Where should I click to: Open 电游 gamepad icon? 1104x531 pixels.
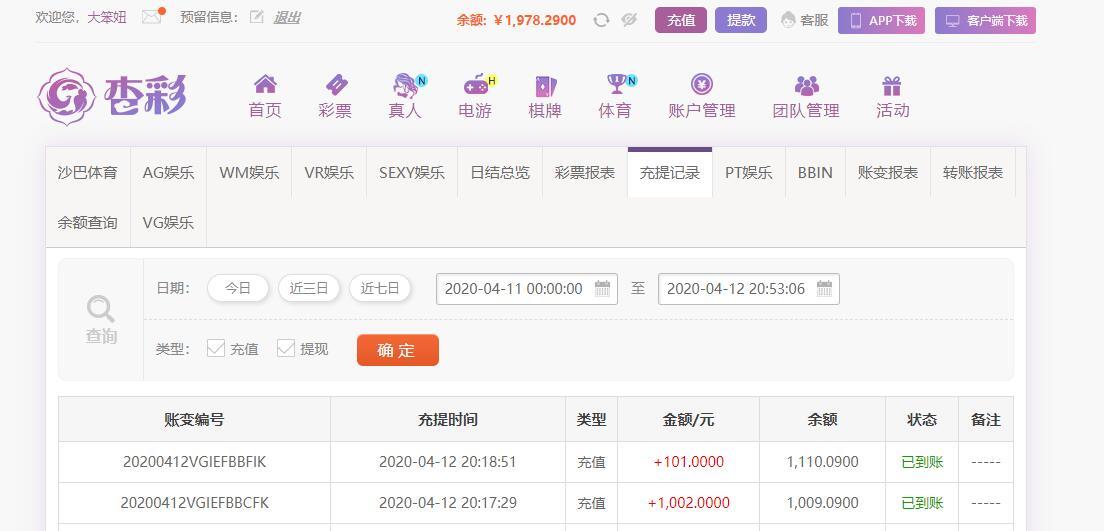pyautogui.click(x=475, y=85)
